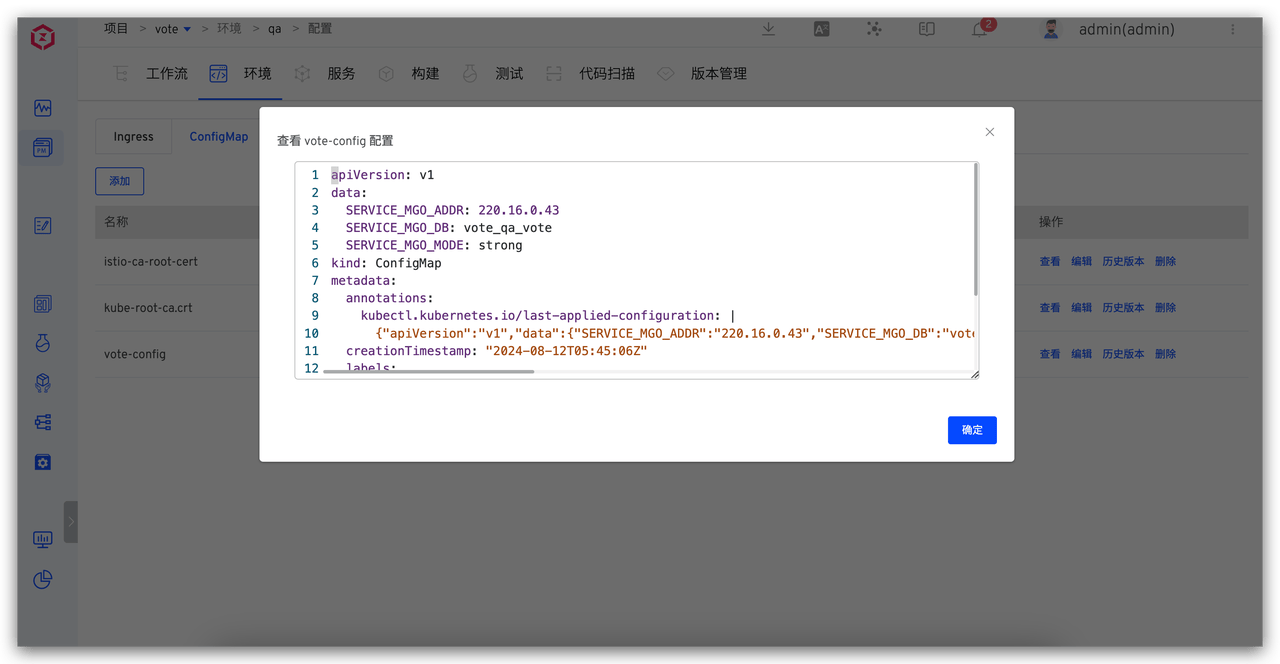Open the more options menu beside admin
Image resolution: width=1280 pixels, height=664 pixels.
click(x=1235, y=29)
